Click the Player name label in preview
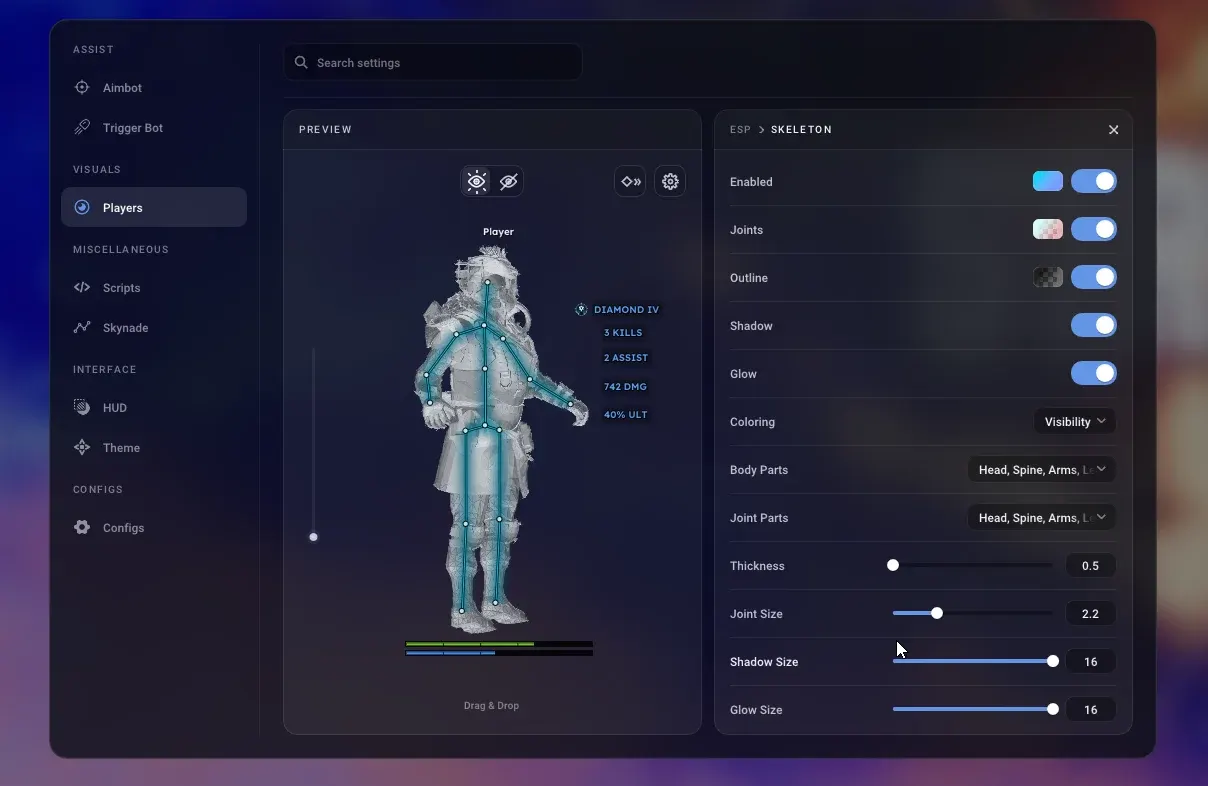Viewport: 1208px width, 786px height. (498, 232)
